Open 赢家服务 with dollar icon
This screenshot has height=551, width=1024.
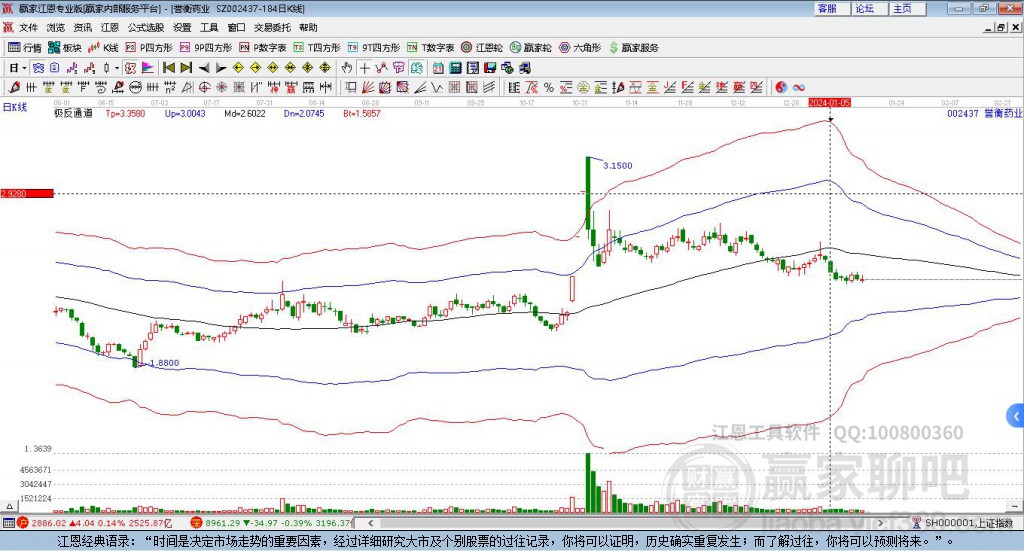point(633,48)
